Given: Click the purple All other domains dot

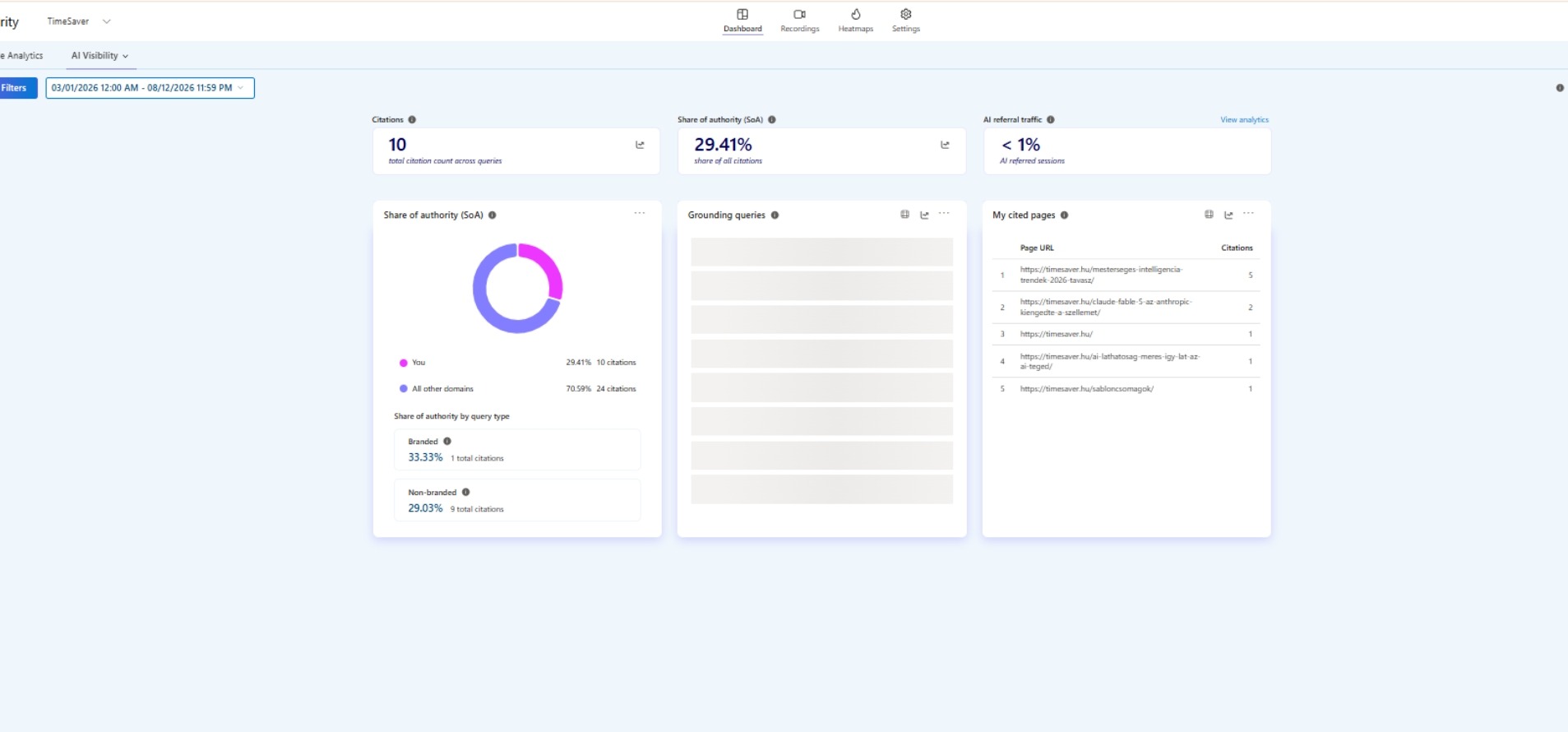Looking at the screenshot, I should 403,388.
